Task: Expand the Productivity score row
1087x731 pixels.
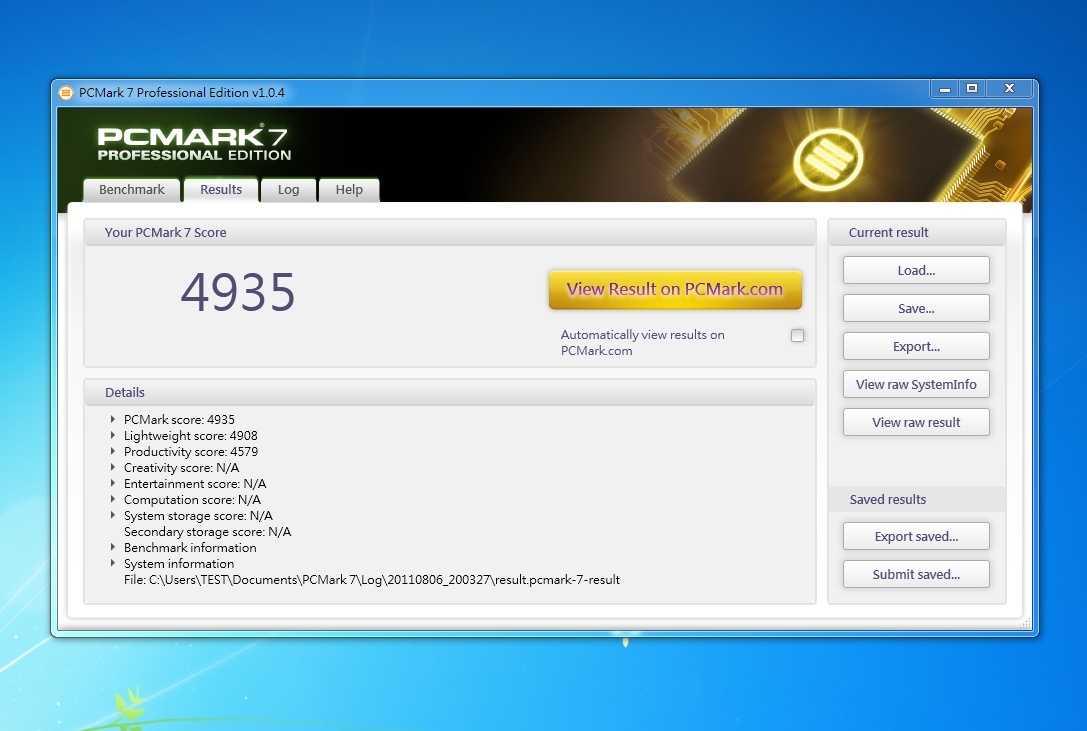Action: click(112, 452)
